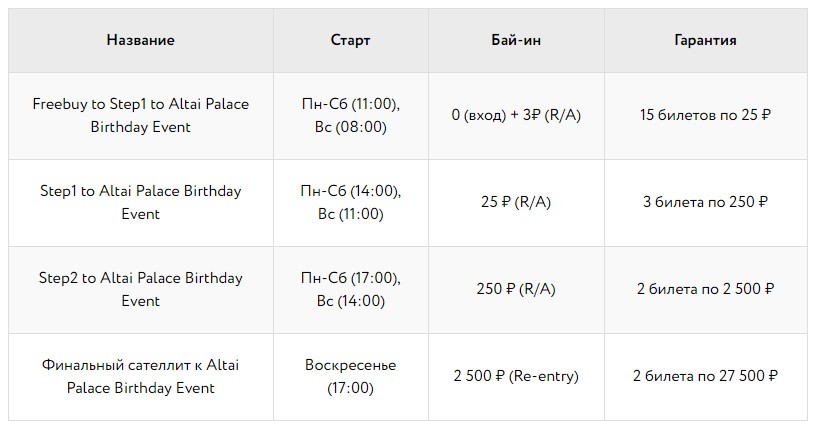Select Step2 to Altai Palace Birthday Event
The height and width of the screenshot is (427, 814).
pyautogui.click(x=141, y=290)
